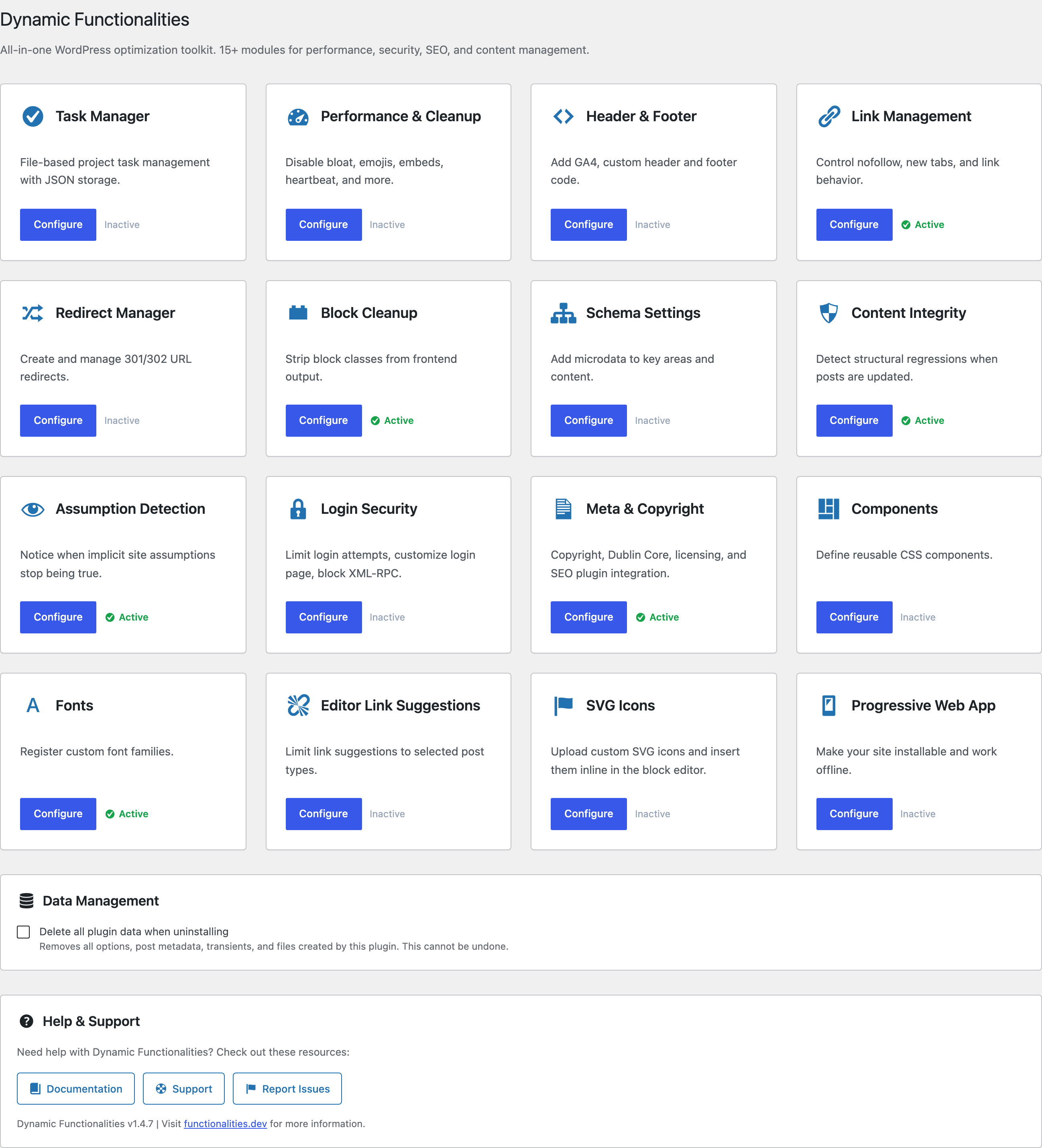The width and height of the screenshot is (1042, 1148).
Task: Click the Dynamic Functionalities page heading
Action: click(94, 19)
